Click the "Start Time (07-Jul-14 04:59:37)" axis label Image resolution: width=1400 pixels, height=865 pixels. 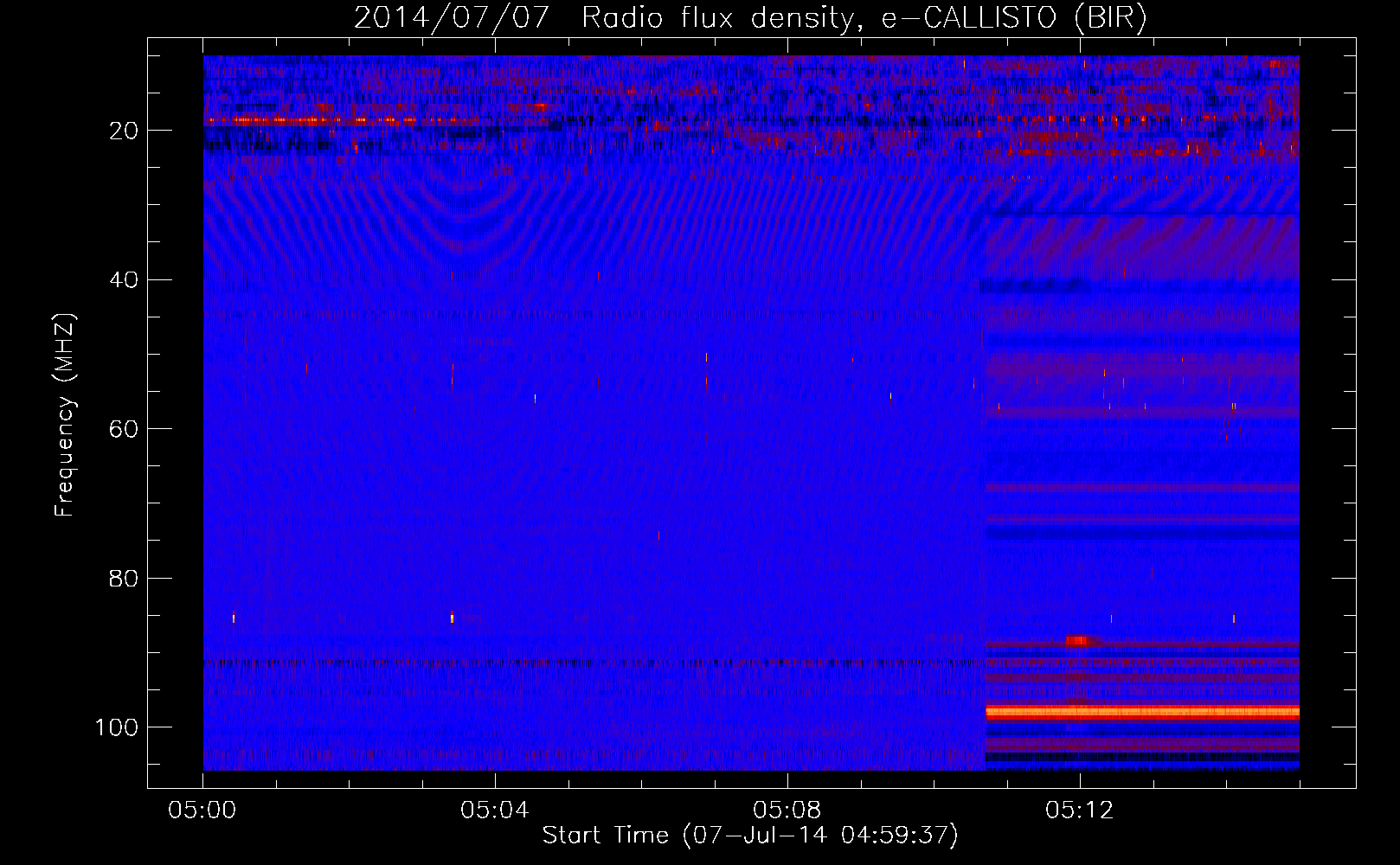(x=750, y=836)
